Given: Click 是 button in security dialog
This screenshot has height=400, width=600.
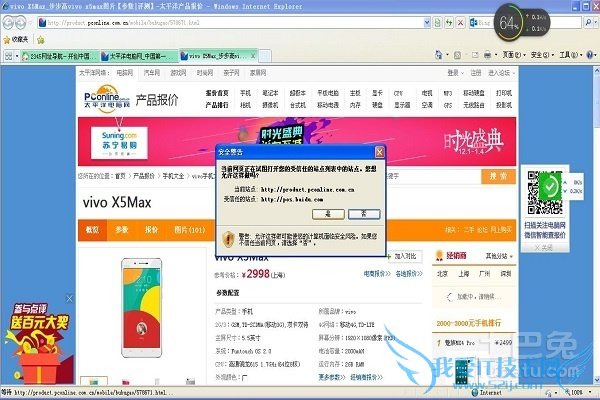Looking at the screenshot, I should (x=328, y=214).
